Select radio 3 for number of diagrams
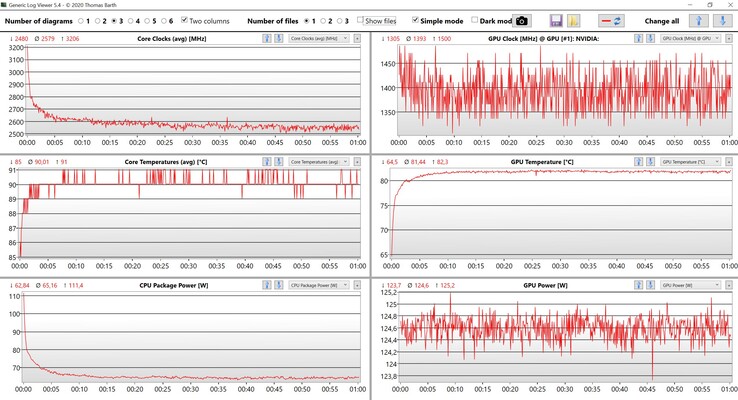The height and width of the screenshot is (400, 738). [x=114, y=21]
